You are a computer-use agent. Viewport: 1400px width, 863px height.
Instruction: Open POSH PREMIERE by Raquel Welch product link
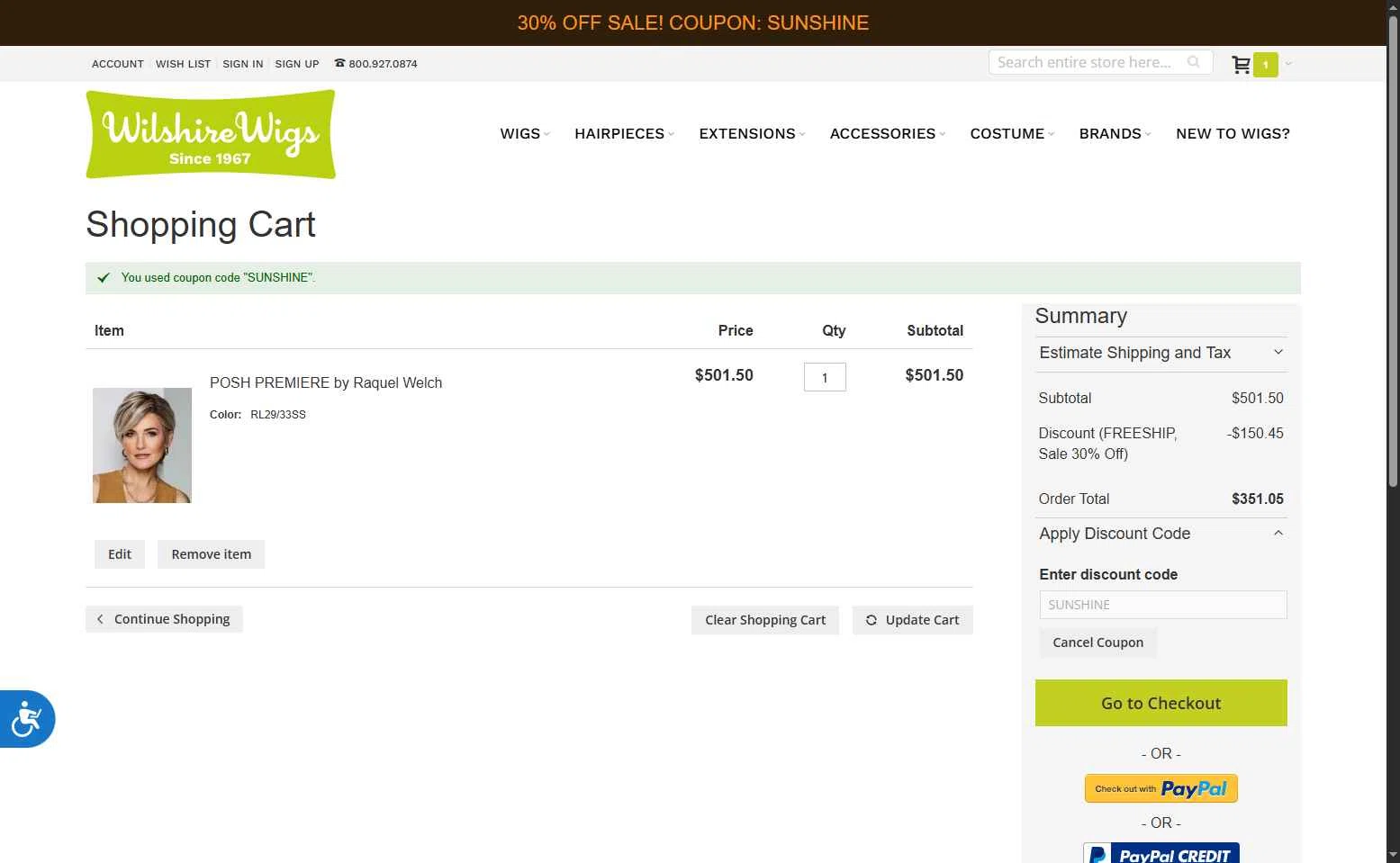tap(326, 382)
